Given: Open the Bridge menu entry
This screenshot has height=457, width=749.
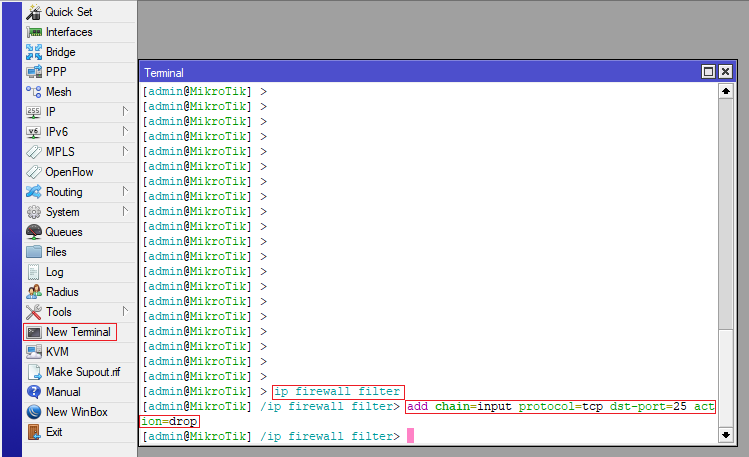Looking at the screenshot, I should click(61, 52).
